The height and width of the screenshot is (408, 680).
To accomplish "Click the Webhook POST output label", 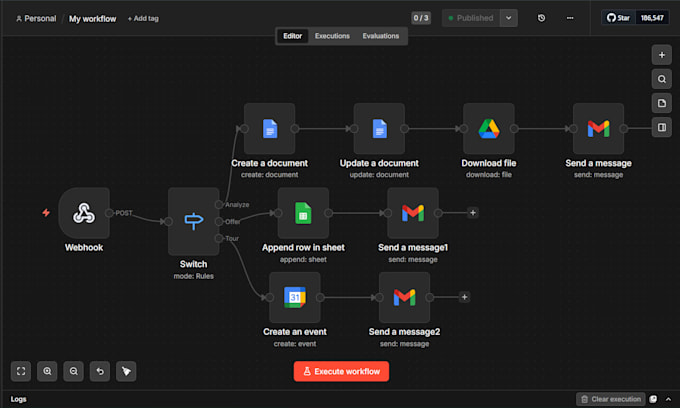I will [124, 213].
